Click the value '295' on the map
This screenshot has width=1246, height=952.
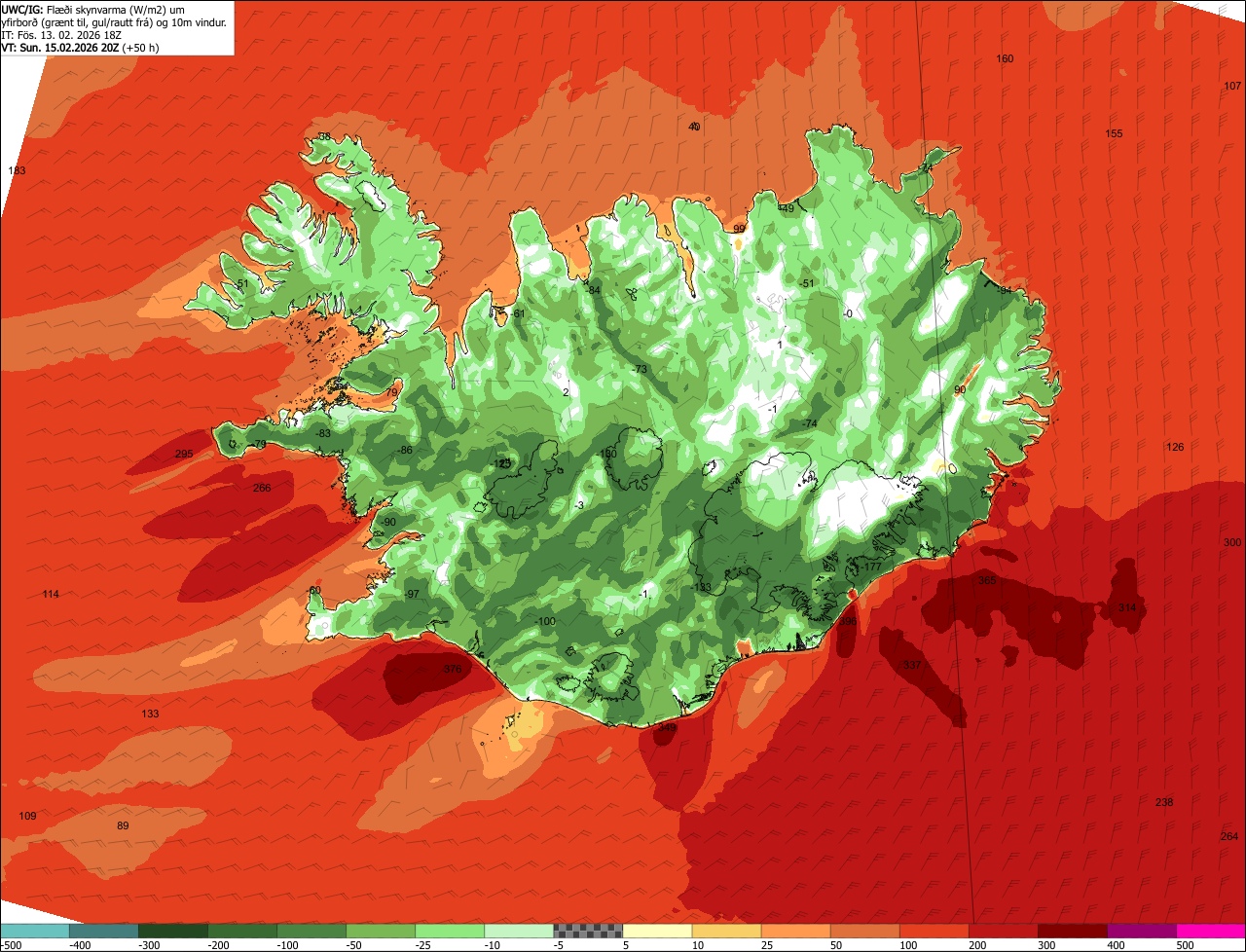(x=184, y=455)
